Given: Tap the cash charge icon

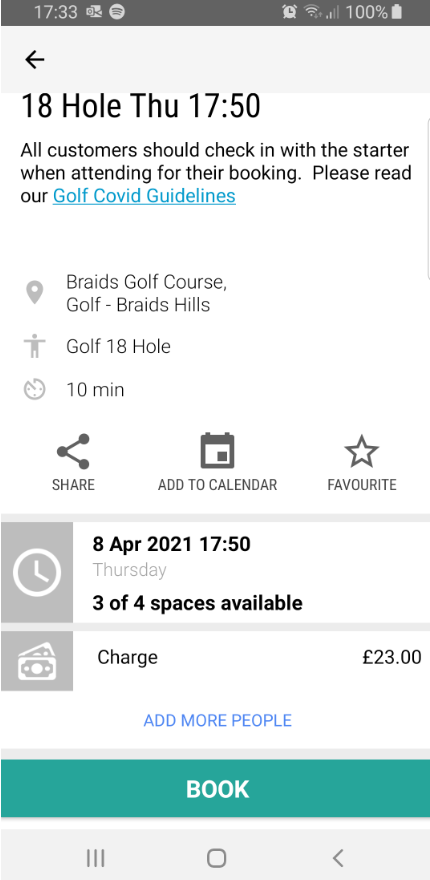Looking at the screenshot, I should (x=37, y=661).
